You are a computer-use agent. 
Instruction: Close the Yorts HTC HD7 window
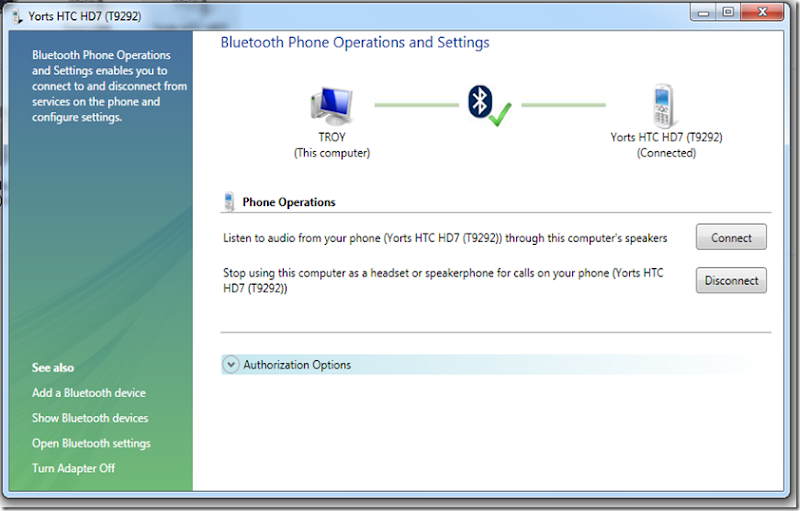click(762, 12)
